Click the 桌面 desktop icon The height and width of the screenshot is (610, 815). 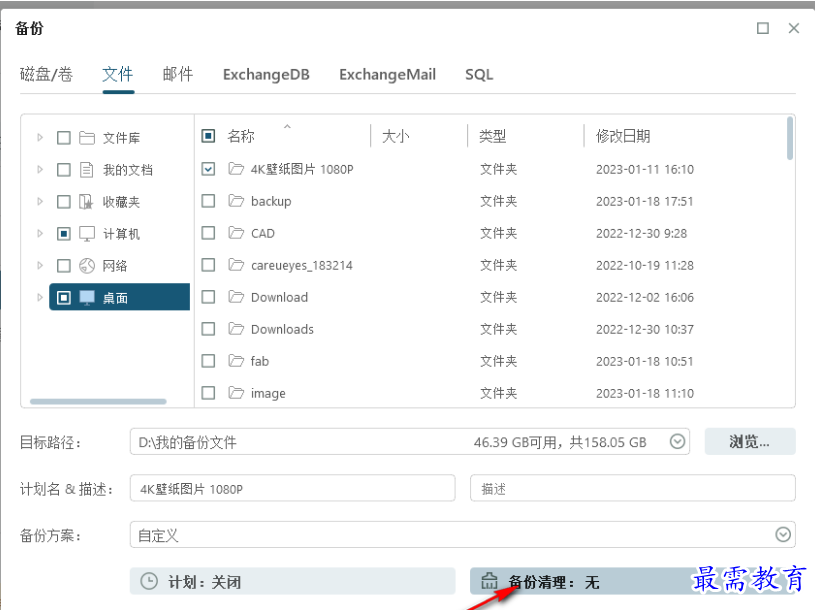tap(87, 298)
